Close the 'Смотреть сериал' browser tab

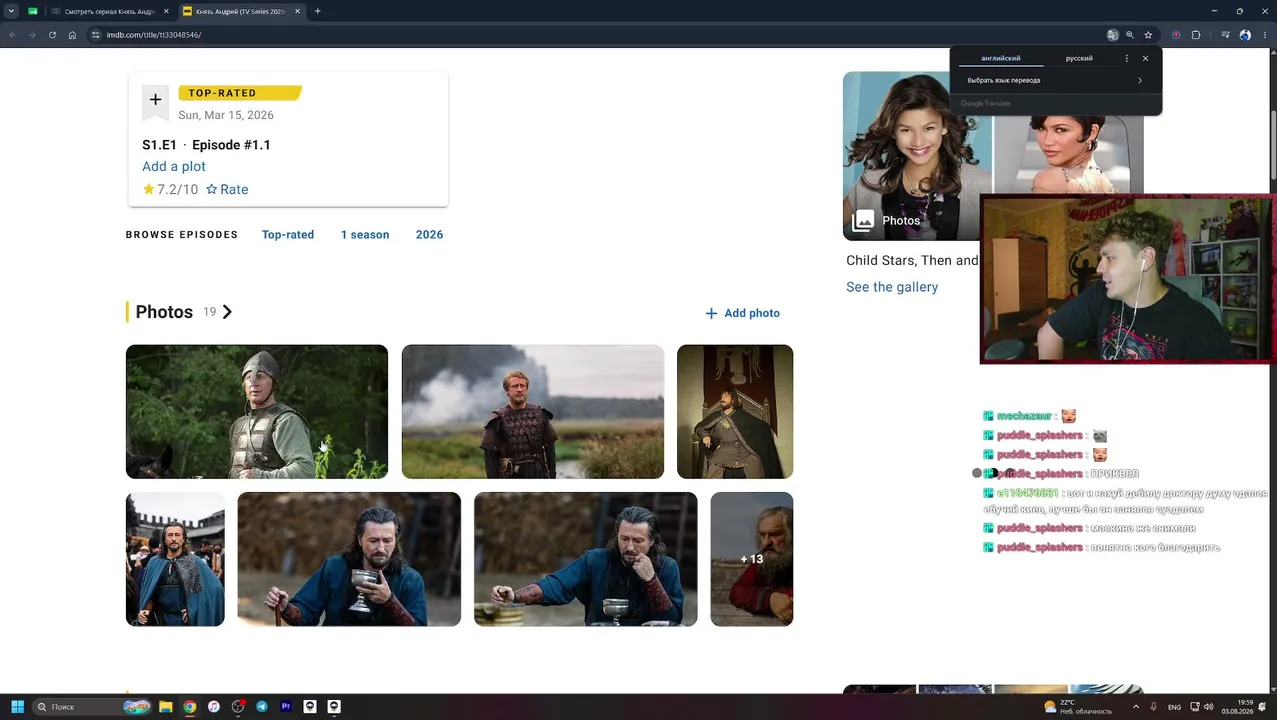[x=166, y=11]
